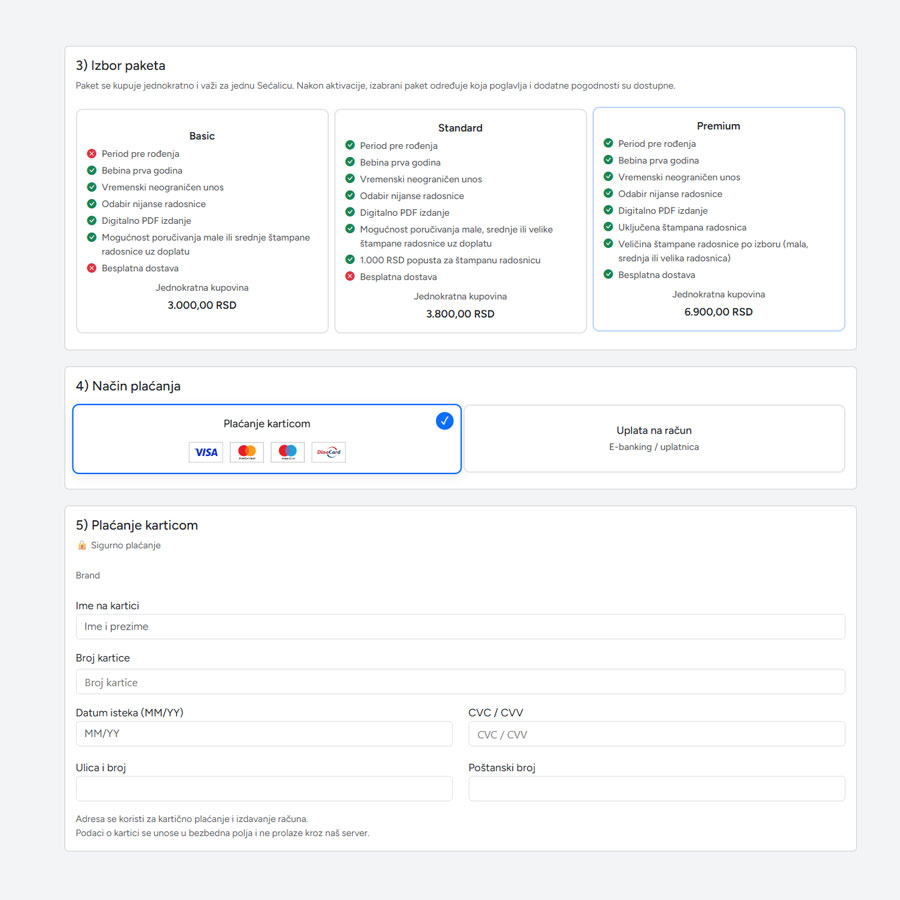The height and width of the screenshot is (900, 900).
Task: Click Jednokratna kupovina under Premium
Action: tap(719, 294)
